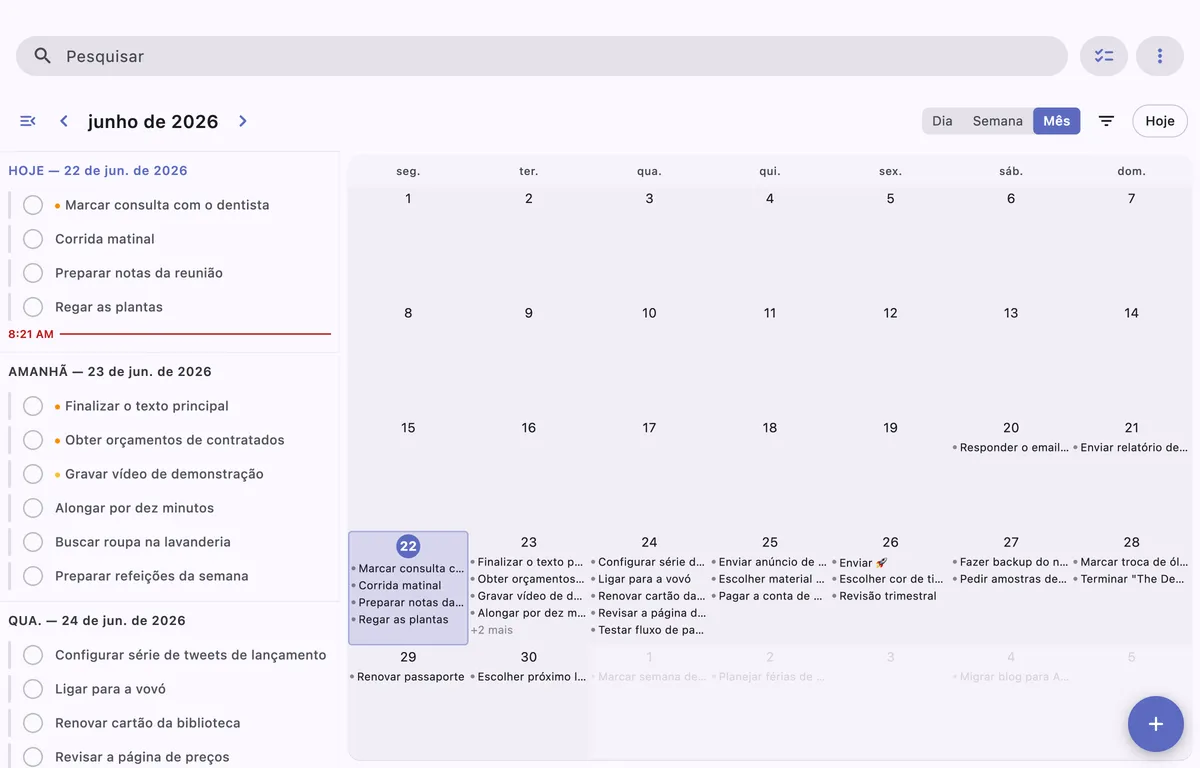1200x768 pixels.
Task: Select day 10 in the calendar
Action: point(649,313)
